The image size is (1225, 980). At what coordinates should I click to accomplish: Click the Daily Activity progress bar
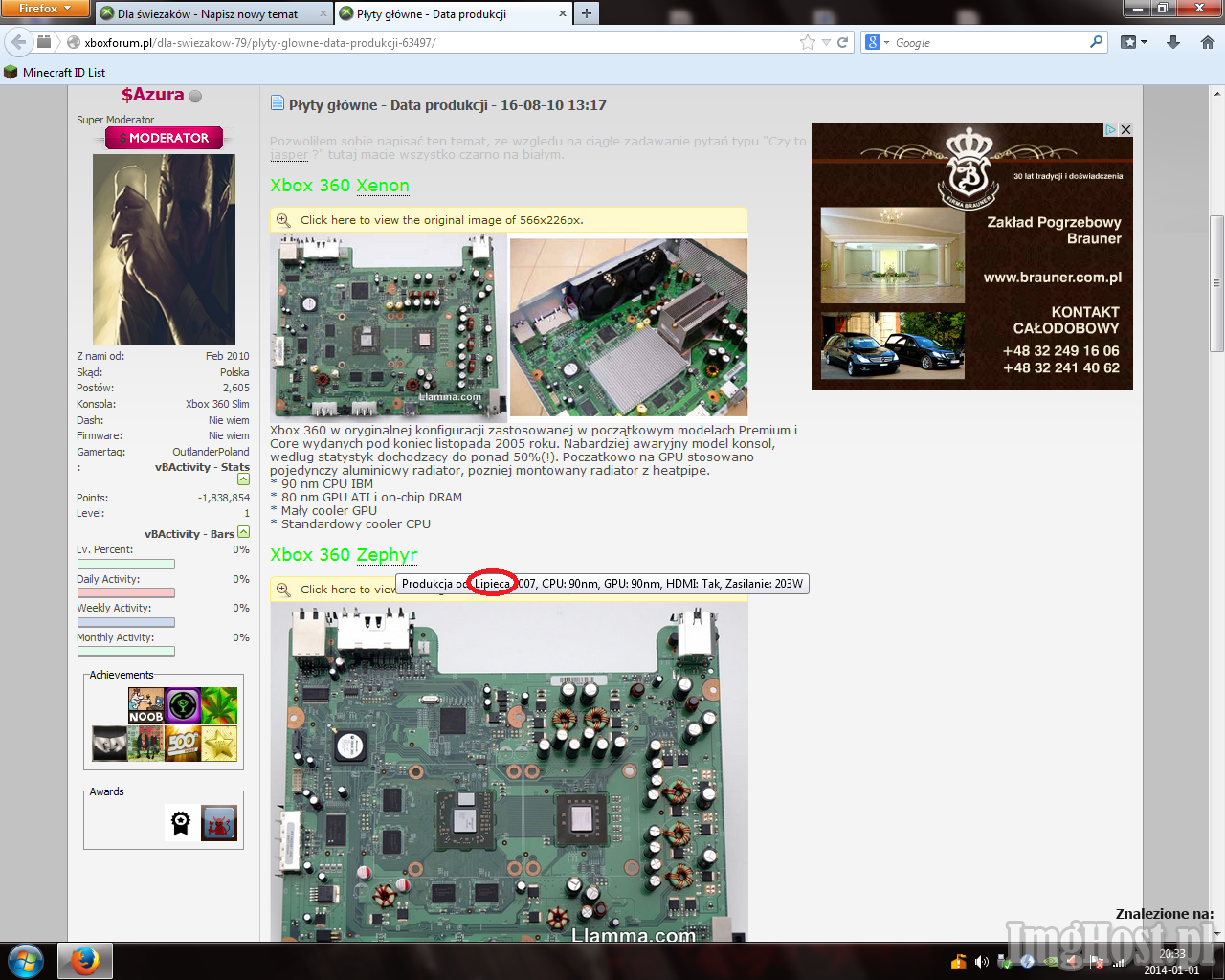(x=126, y=593)
